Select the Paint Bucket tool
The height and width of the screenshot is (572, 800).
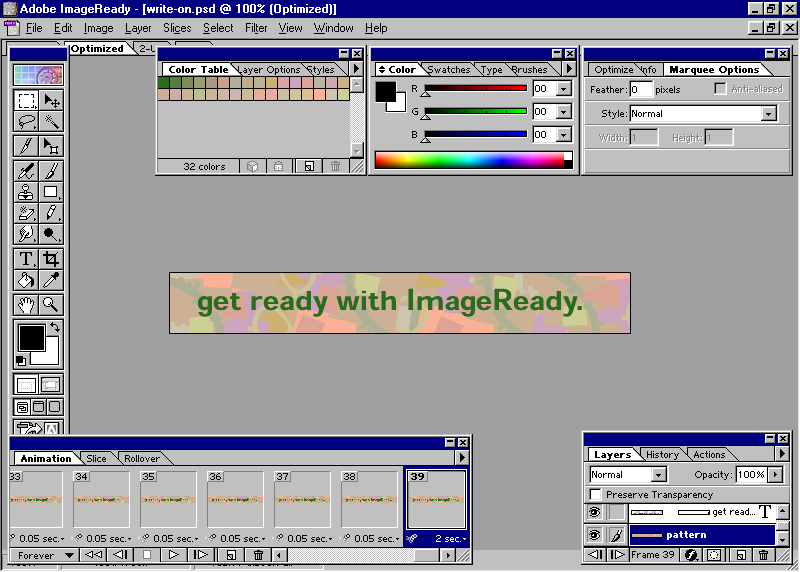point(26,280)
